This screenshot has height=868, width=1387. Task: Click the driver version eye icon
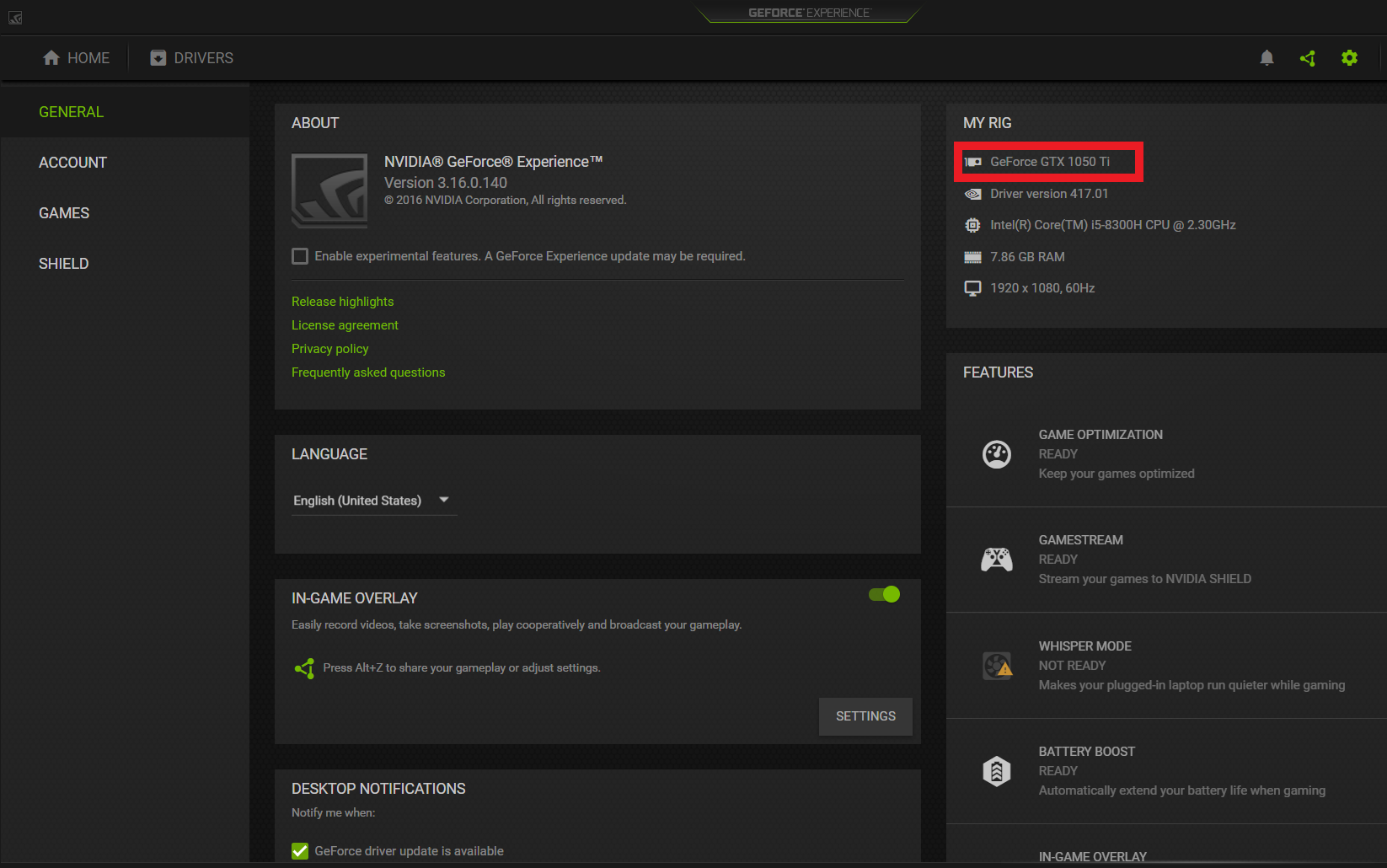[972, 194]
